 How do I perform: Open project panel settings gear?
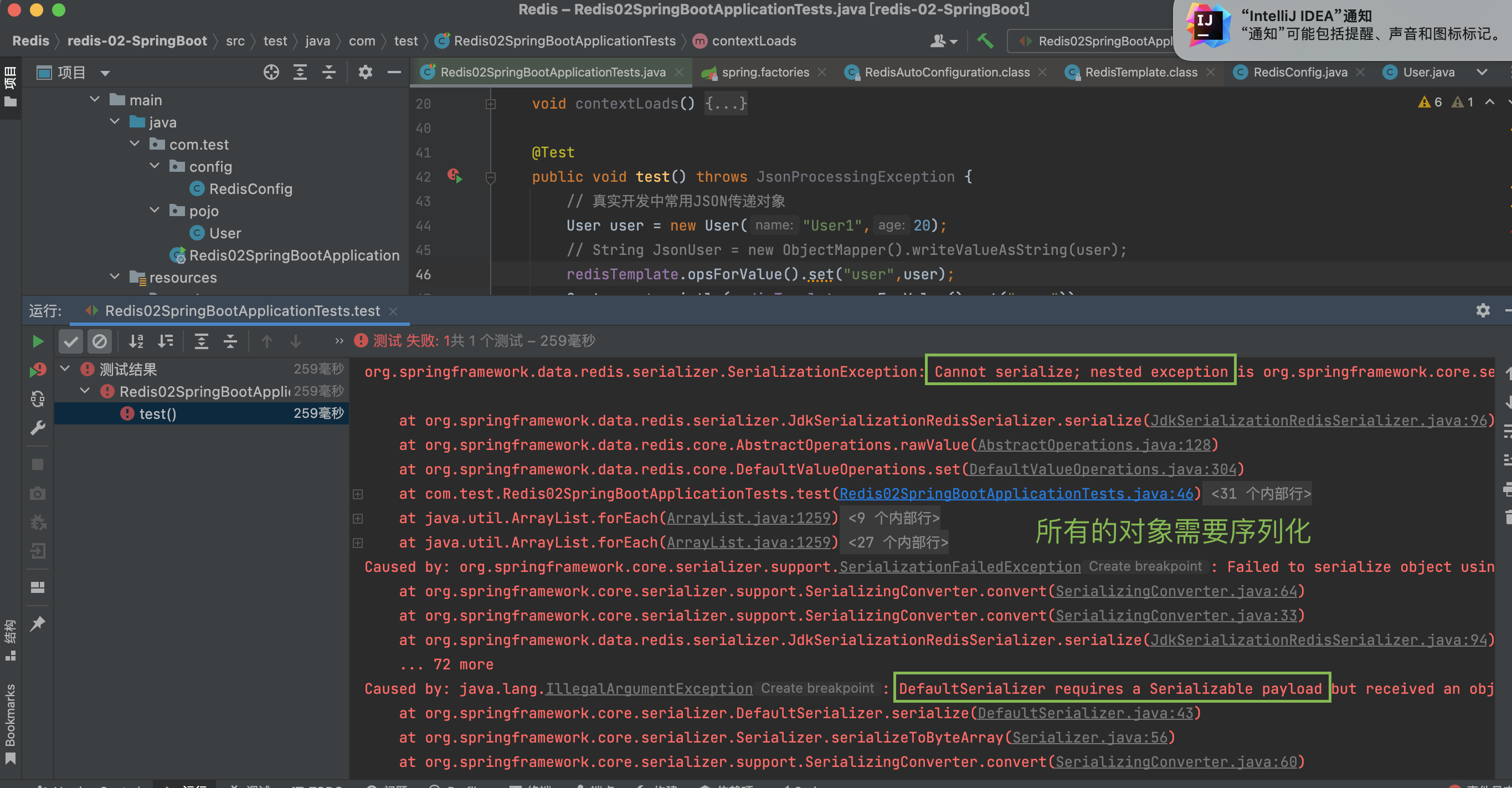pyautogui.click(x=365, y=72)
